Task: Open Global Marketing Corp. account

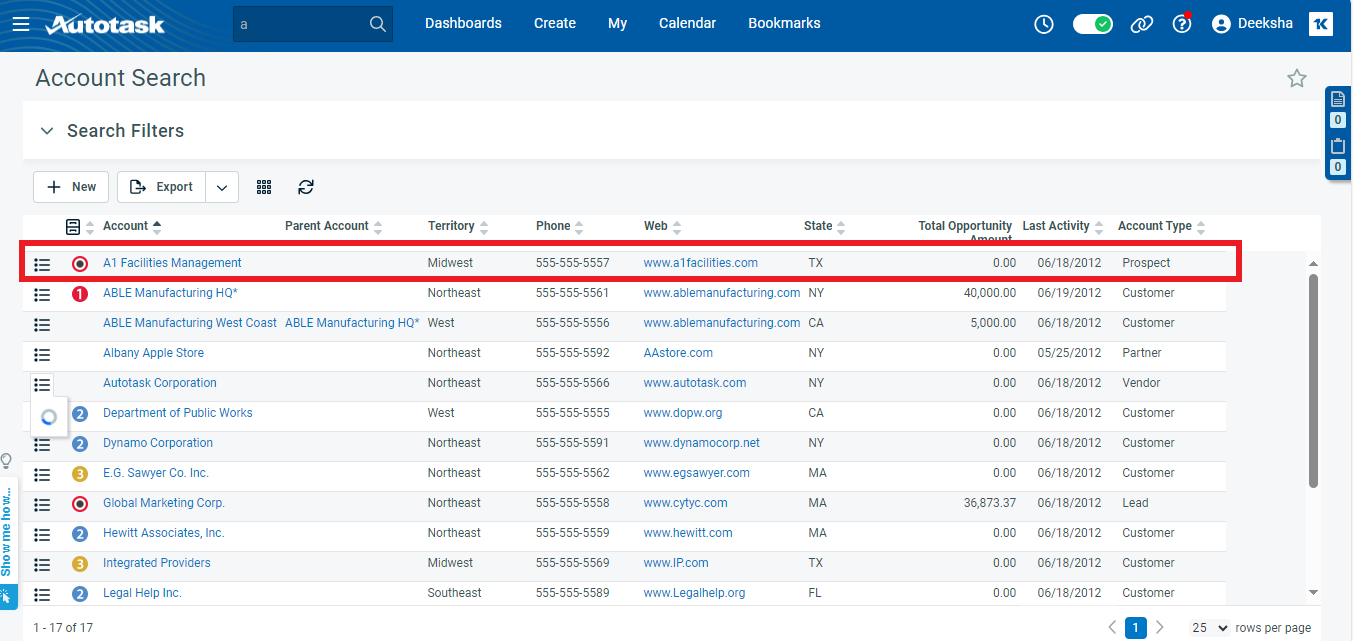Action: [x=164, y=503]
